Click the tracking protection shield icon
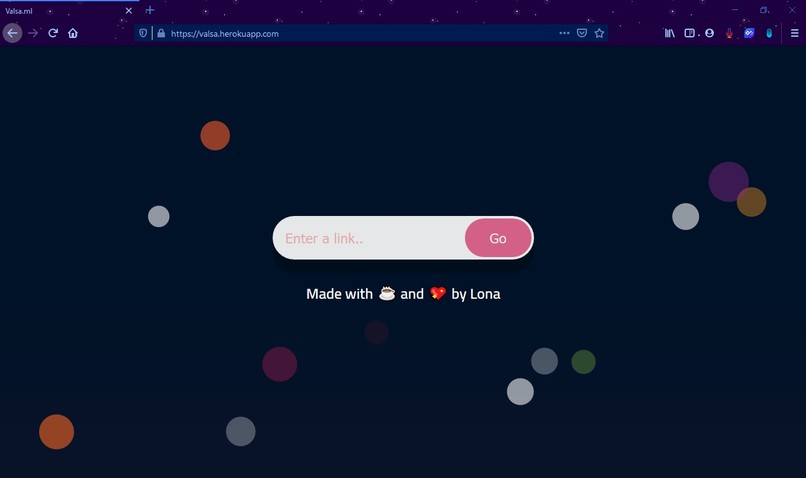806x478 pixels. pyautogui.click(x=143, y=33)
